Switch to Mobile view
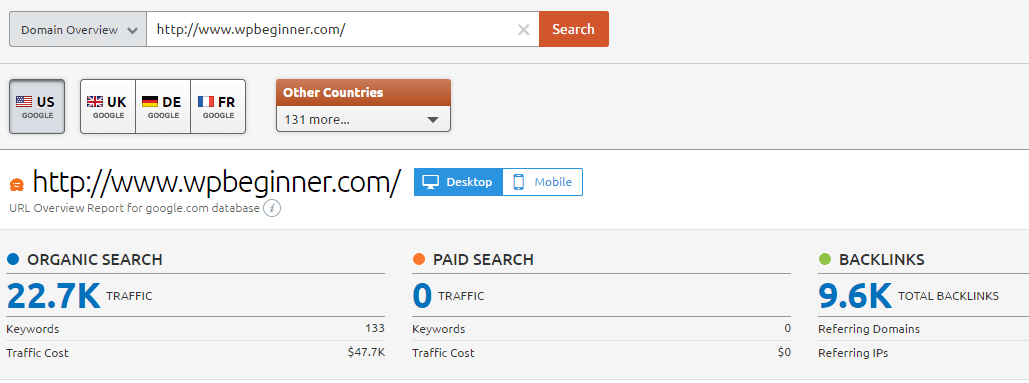 click(x=543, y=182)
